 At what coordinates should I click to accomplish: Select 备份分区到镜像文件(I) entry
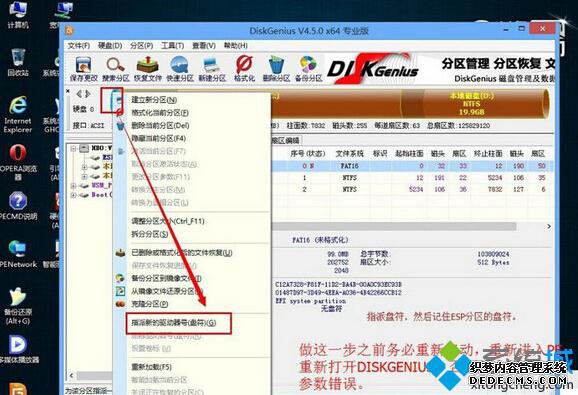click(x=166, y=278)
